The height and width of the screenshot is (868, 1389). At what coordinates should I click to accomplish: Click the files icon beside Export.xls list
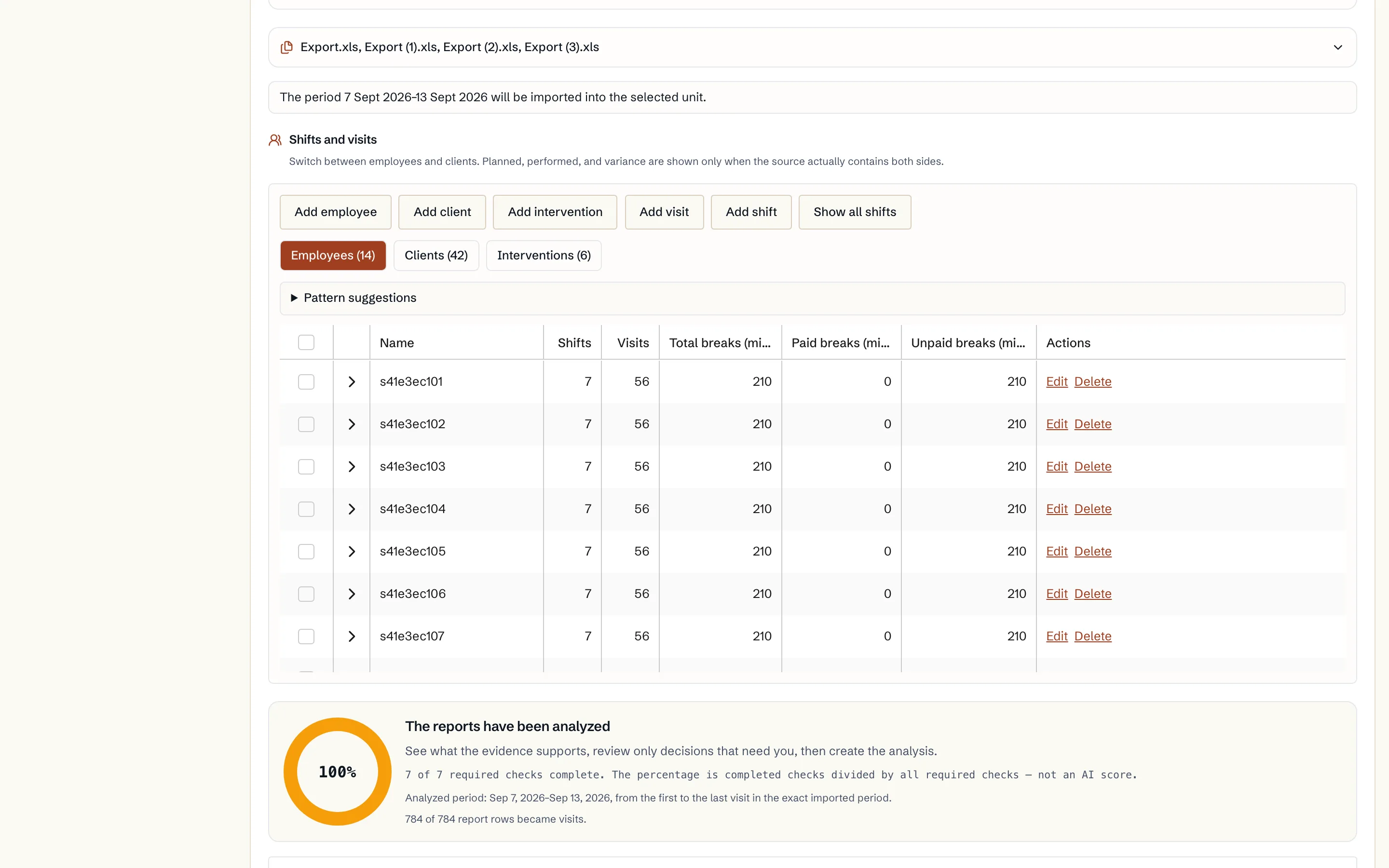286,47
